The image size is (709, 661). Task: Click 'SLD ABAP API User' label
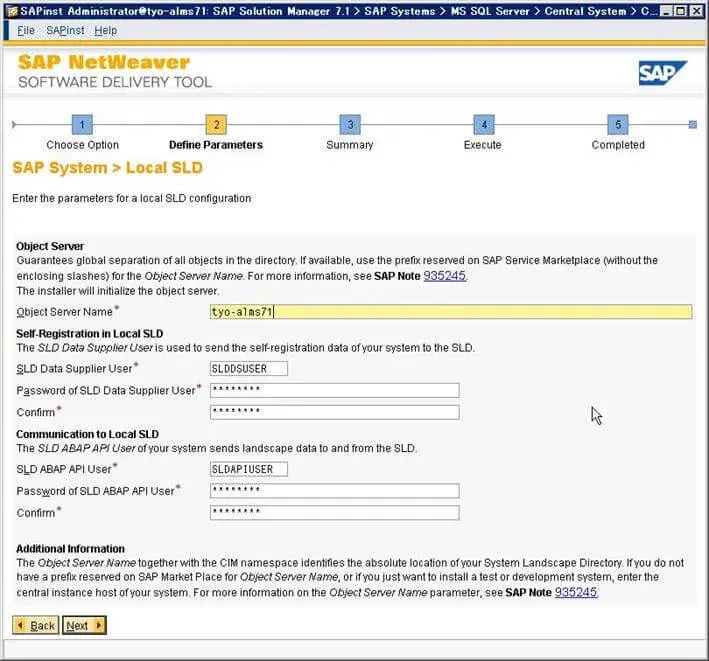coord(64,469)
